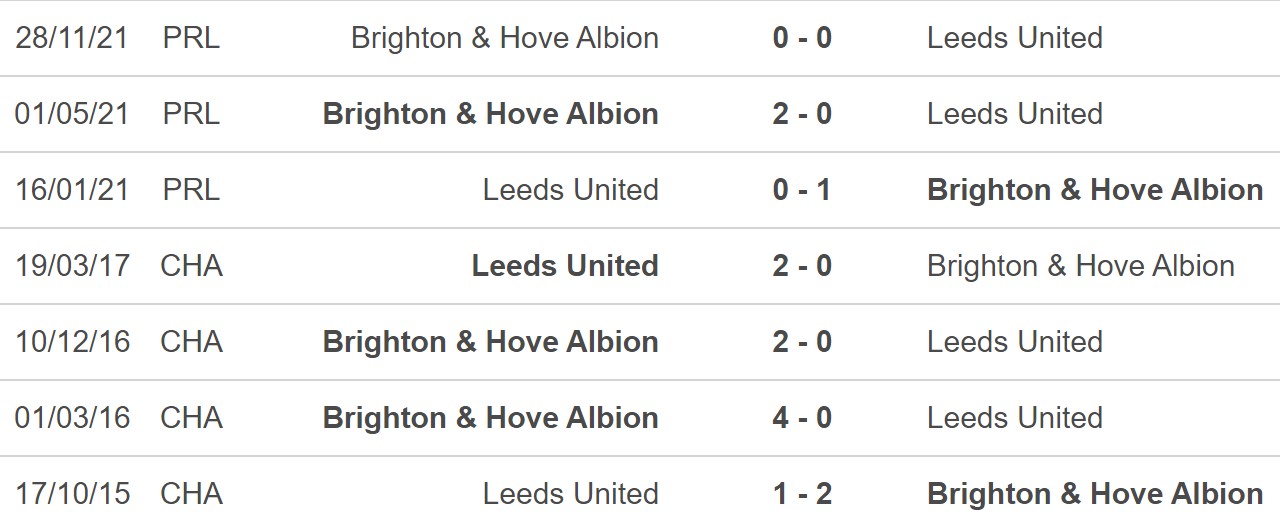Image resolution: width=1280 pixels, height=529 pixels.
Task: Open the 2 - 0 score from 01/05/21
Action: click(802, 114)
